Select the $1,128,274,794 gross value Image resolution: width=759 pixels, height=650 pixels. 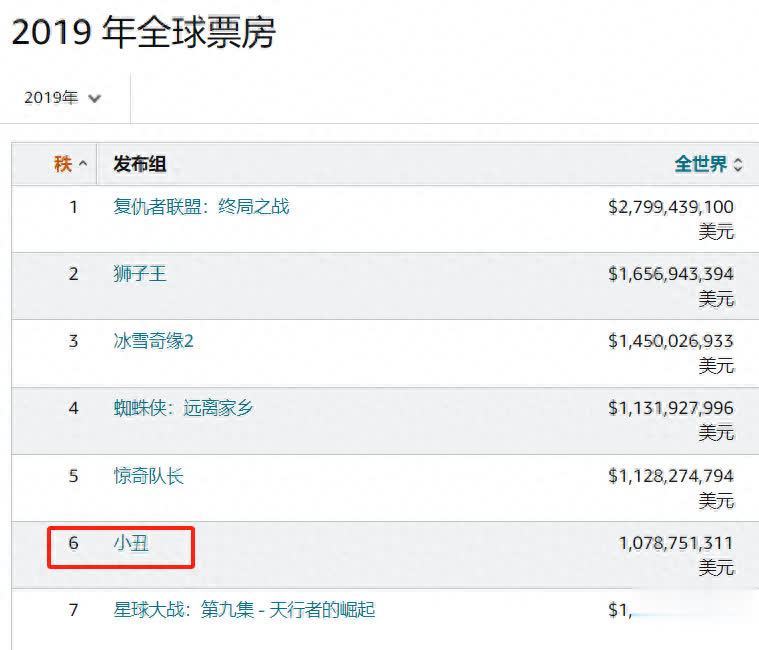[671, 476]
